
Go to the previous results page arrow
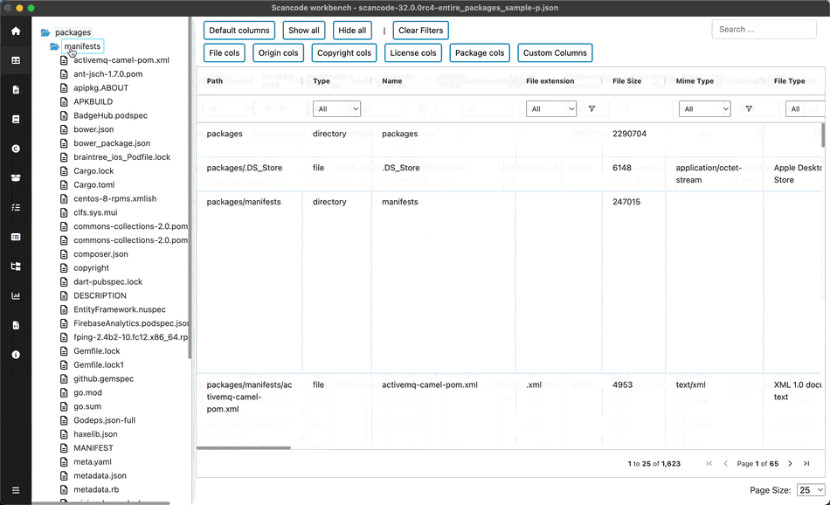pyautogui.click(x=725, y=464)
